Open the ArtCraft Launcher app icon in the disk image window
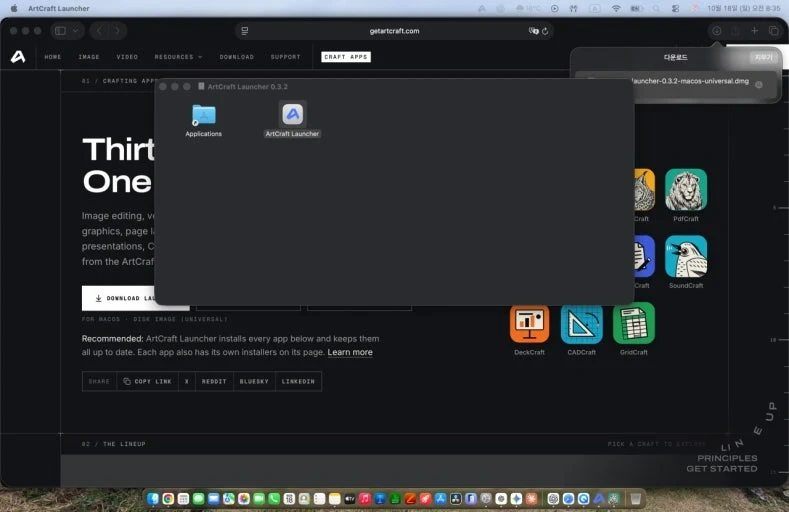This screenshot has height=512, width=789. point(292,115)
